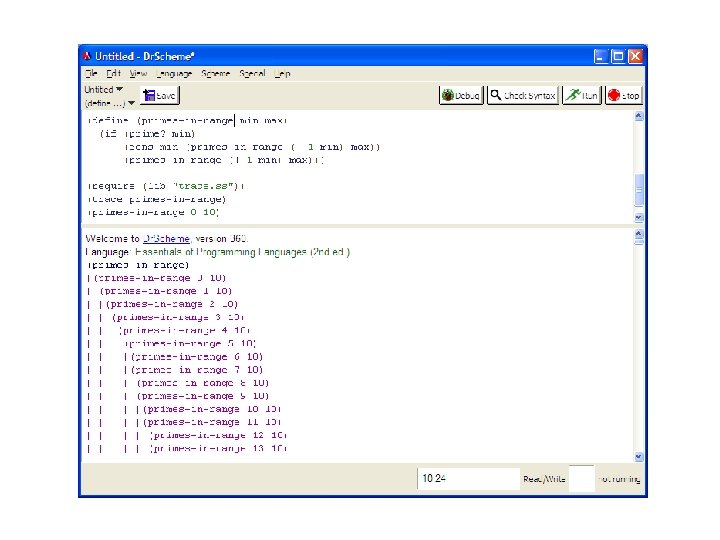This screenshot has height=540, width=720.
Task: Click trace output '(primes-in-range 13 10)'
Action: (218, 448)
